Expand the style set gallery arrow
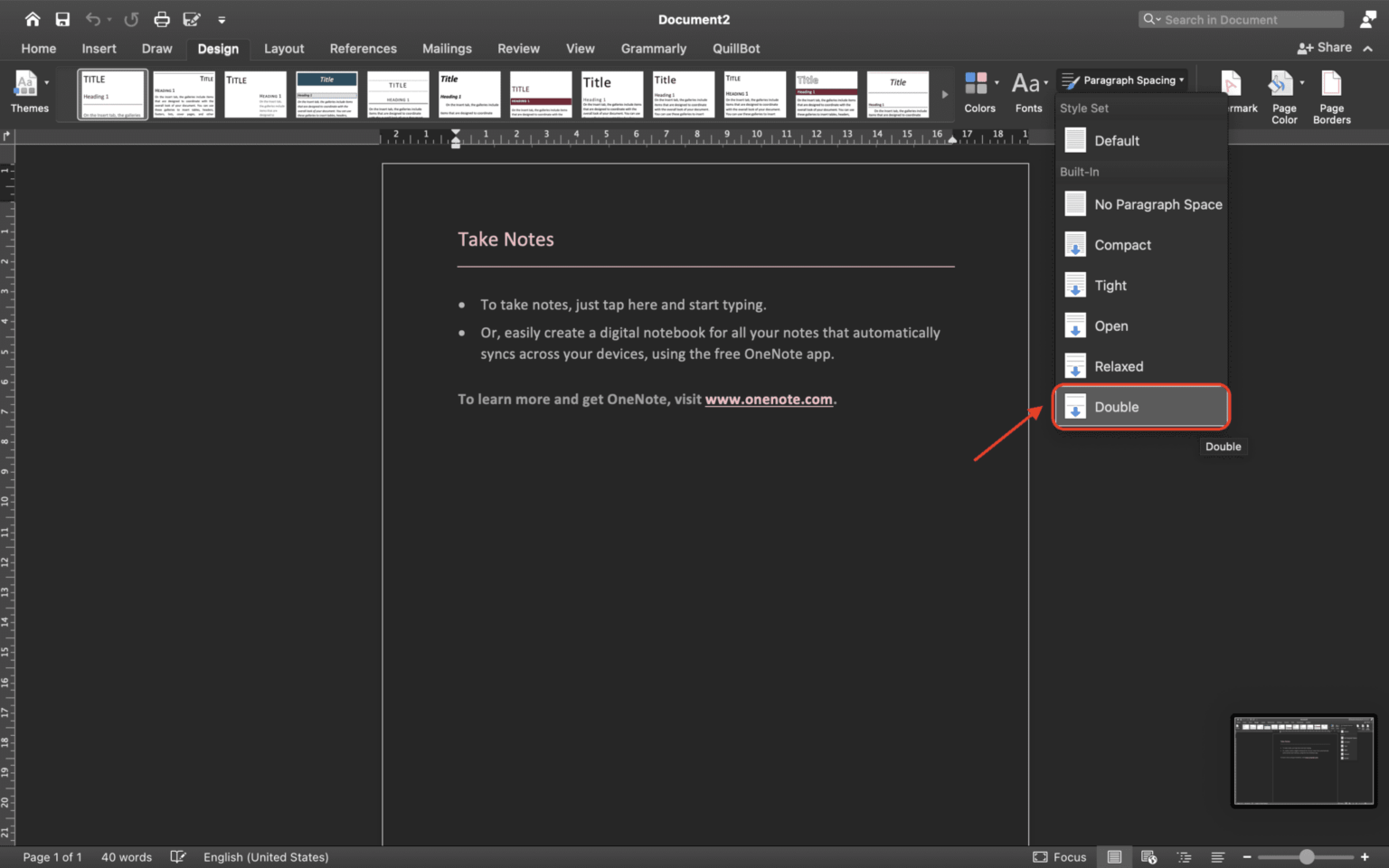Screen dimensions: 1389x868 click(x=945, y=93)
